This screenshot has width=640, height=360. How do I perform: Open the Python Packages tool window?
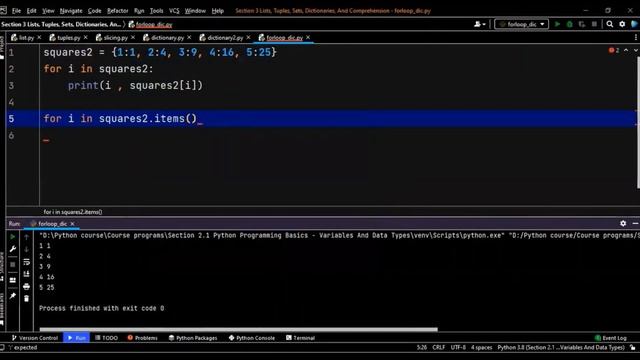coord(193,338)
